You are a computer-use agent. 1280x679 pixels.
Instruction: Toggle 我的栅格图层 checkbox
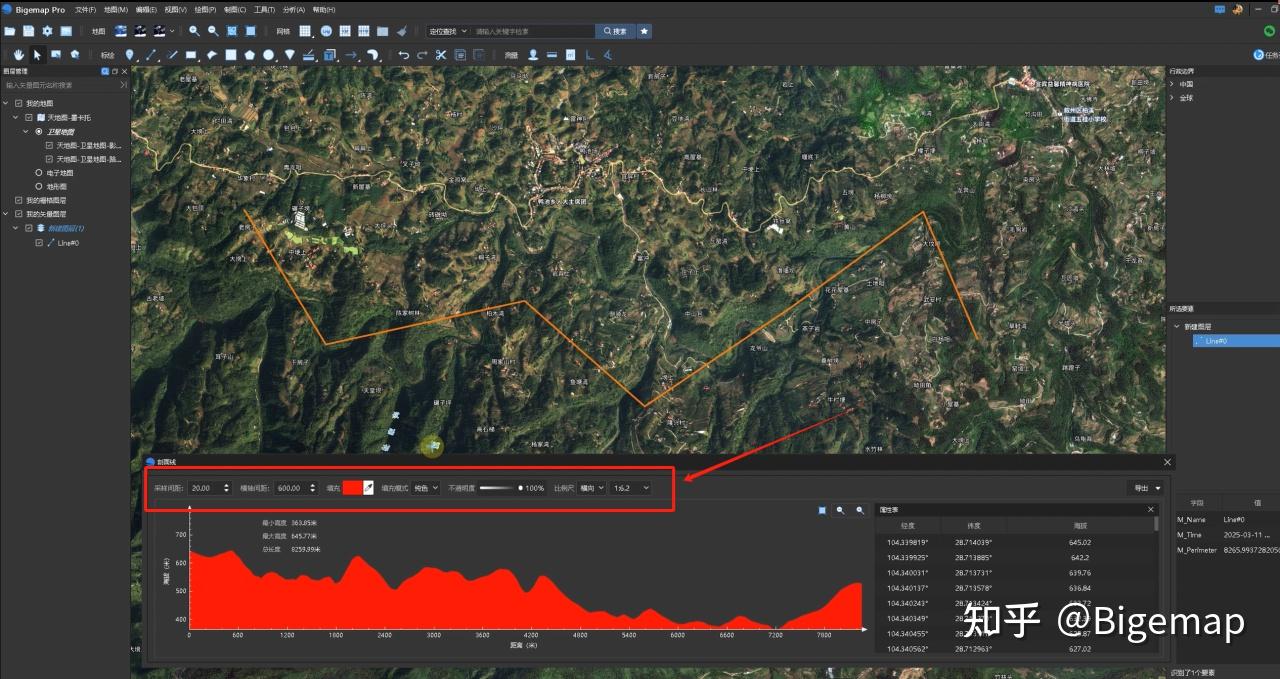(x=18, y=200)
